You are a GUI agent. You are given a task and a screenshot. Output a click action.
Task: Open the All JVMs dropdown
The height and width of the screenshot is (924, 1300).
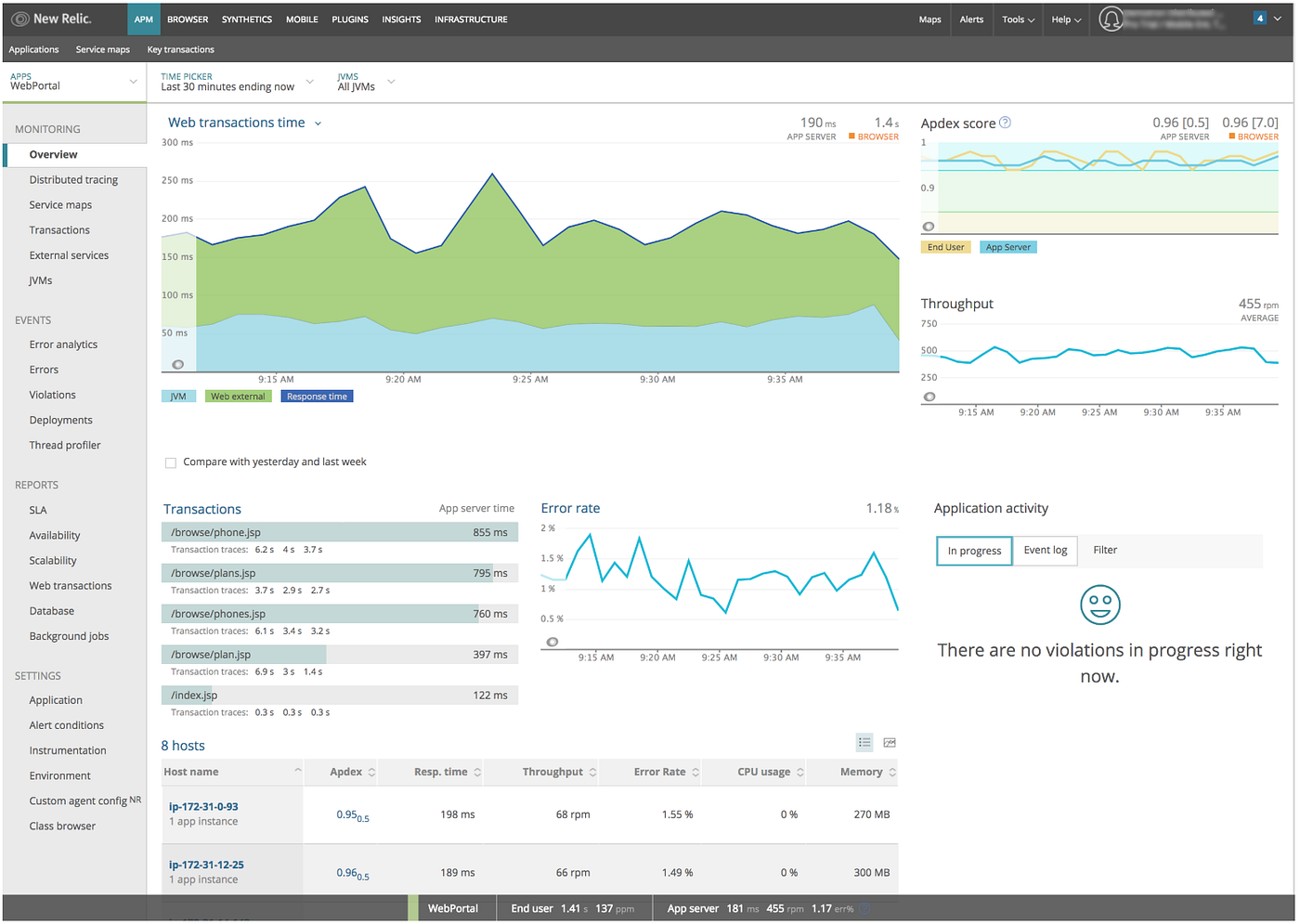366,82
